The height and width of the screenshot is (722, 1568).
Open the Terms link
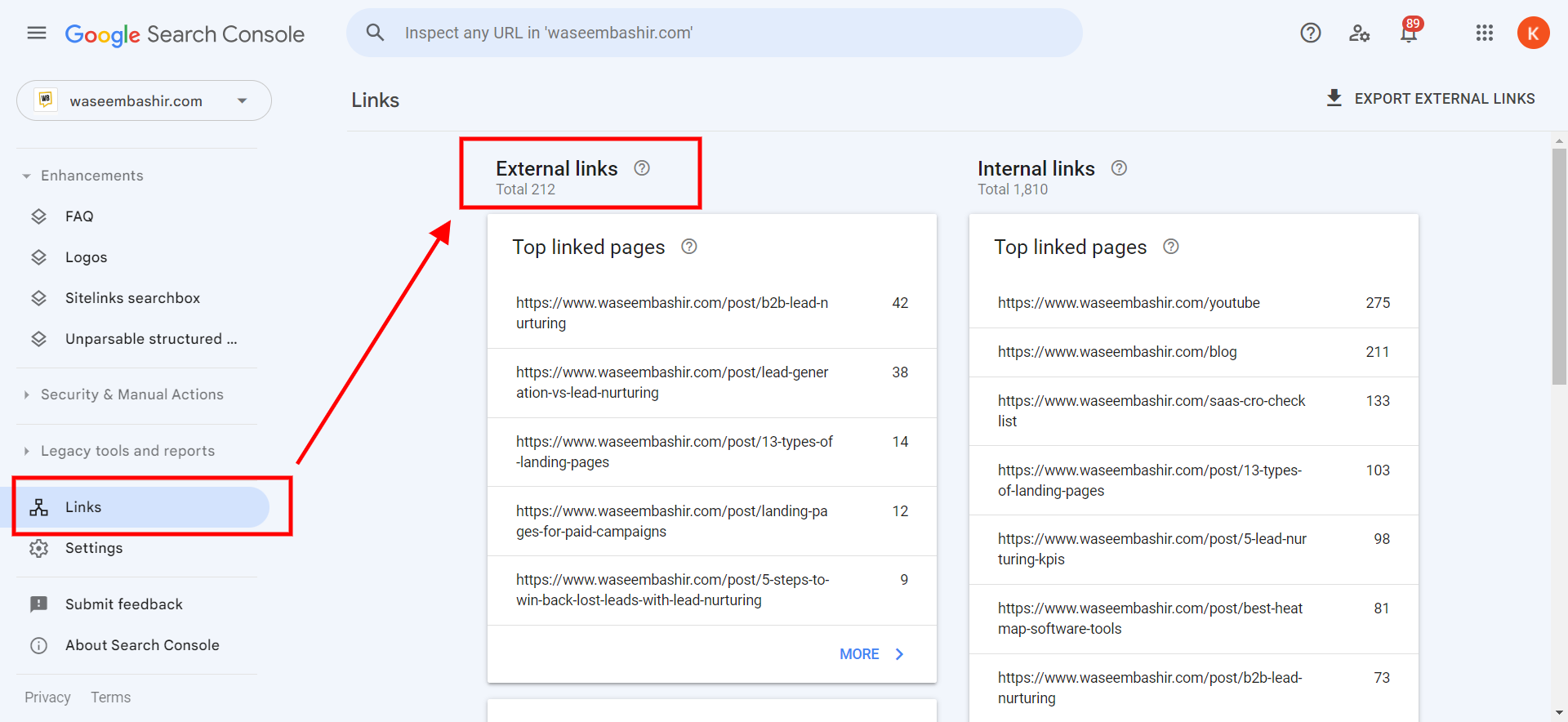pos(110,697)
